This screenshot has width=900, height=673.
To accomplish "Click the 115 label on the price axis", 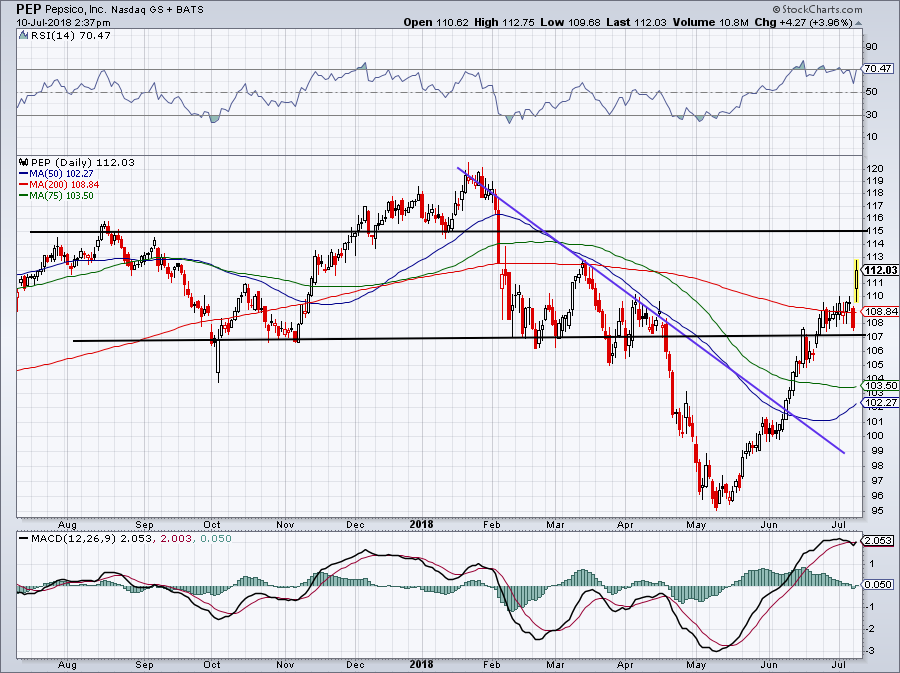I will (875, 231).
